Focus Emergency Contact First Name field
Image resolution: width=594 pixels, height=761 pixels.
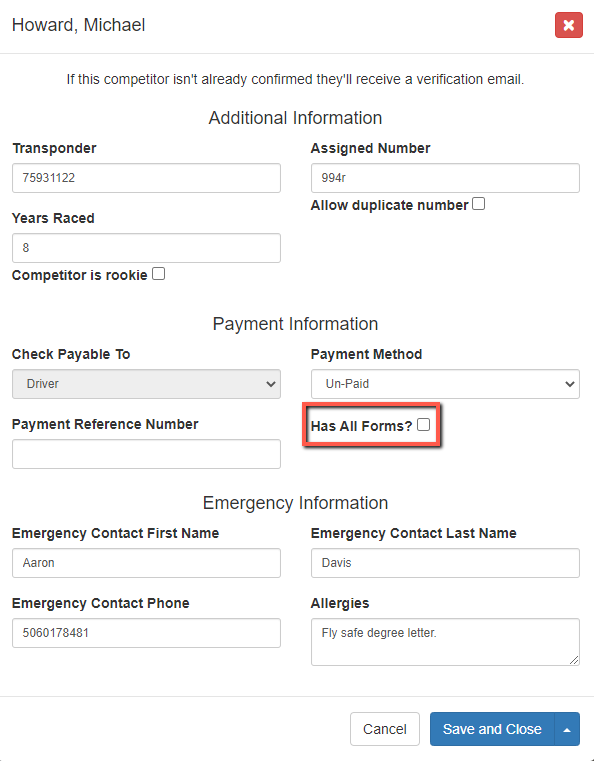tap(147, 563)
